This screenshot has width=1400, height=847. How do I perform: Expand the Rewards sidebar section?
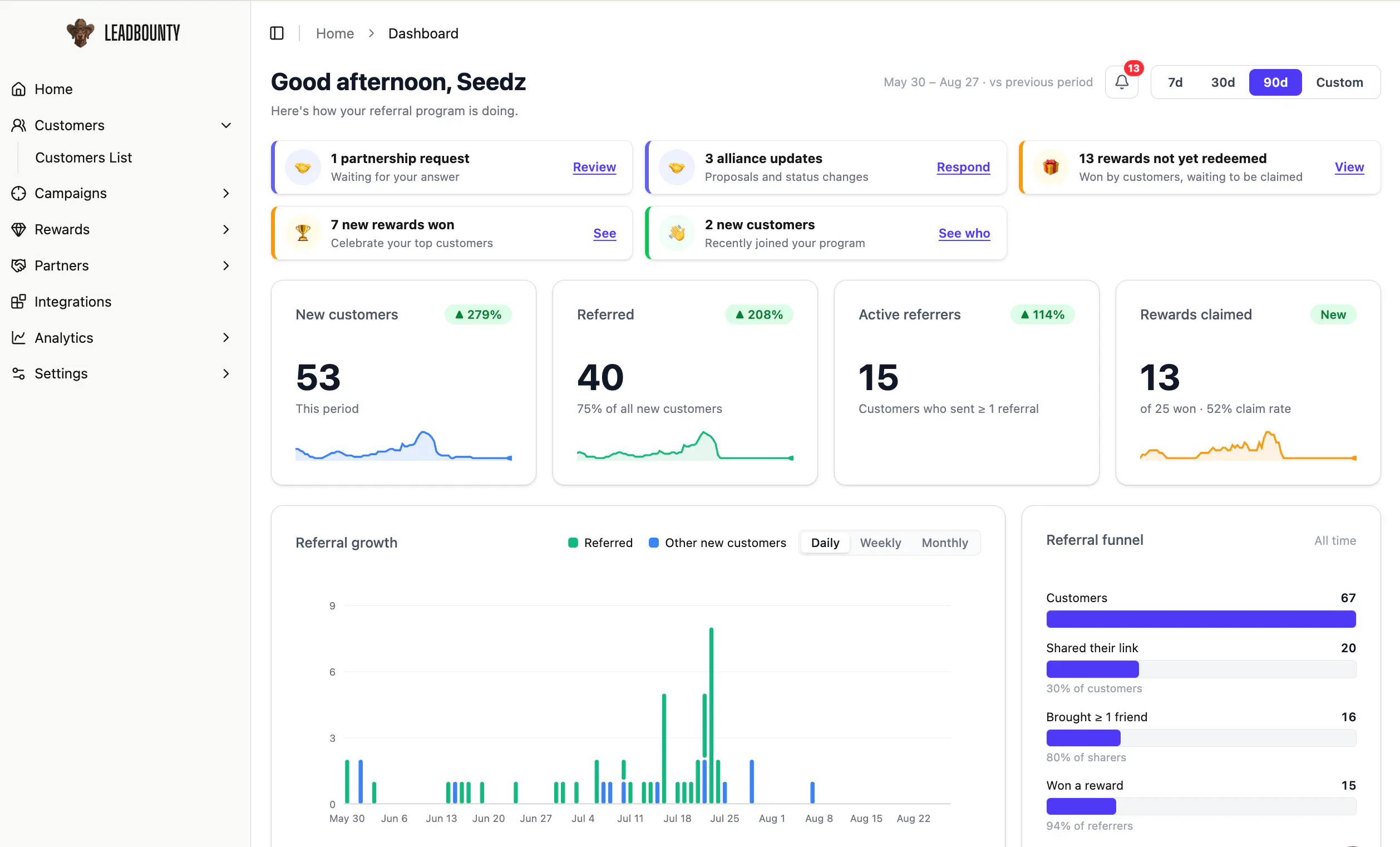[226, 229]
